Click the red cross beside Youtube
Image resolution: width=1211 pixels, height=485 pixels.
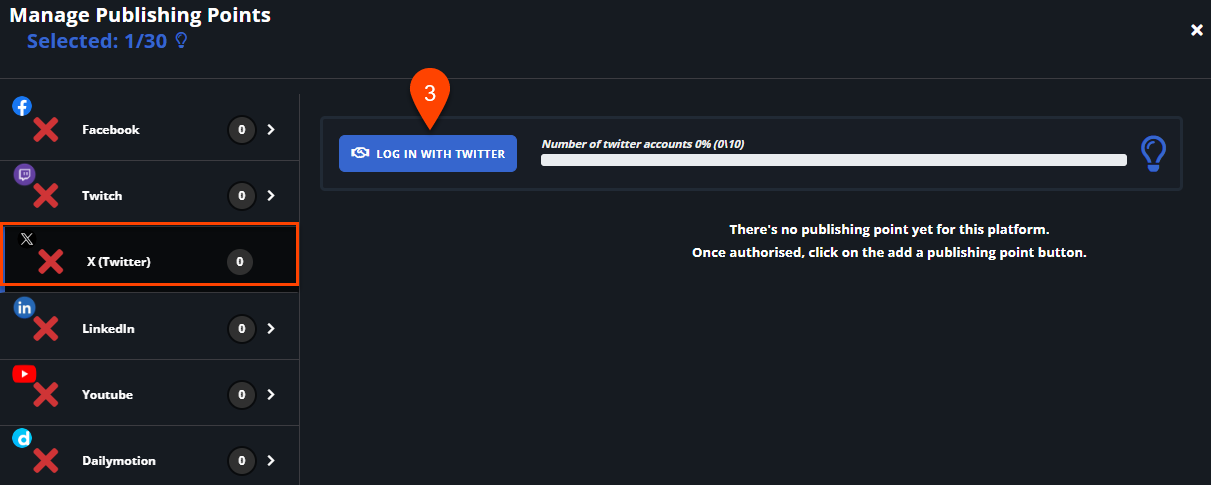tap(45, 394)
